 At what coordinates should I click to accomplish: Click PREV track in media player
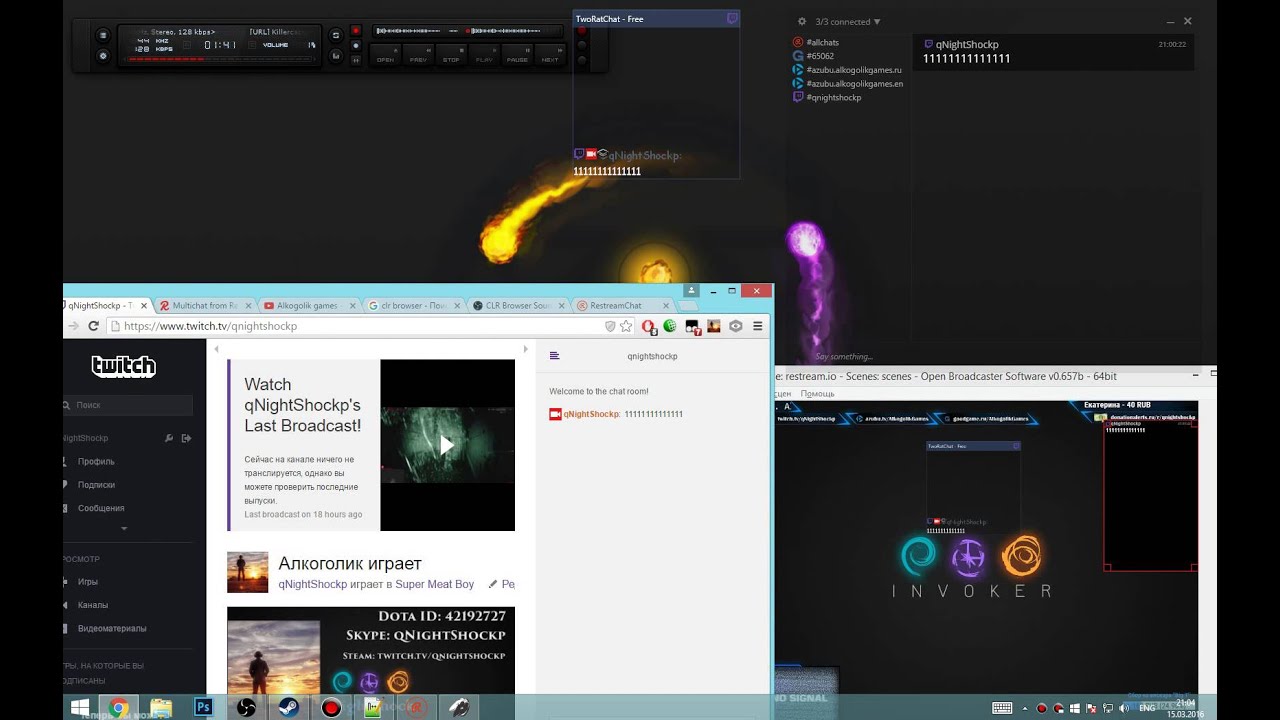tap(418, 54)
